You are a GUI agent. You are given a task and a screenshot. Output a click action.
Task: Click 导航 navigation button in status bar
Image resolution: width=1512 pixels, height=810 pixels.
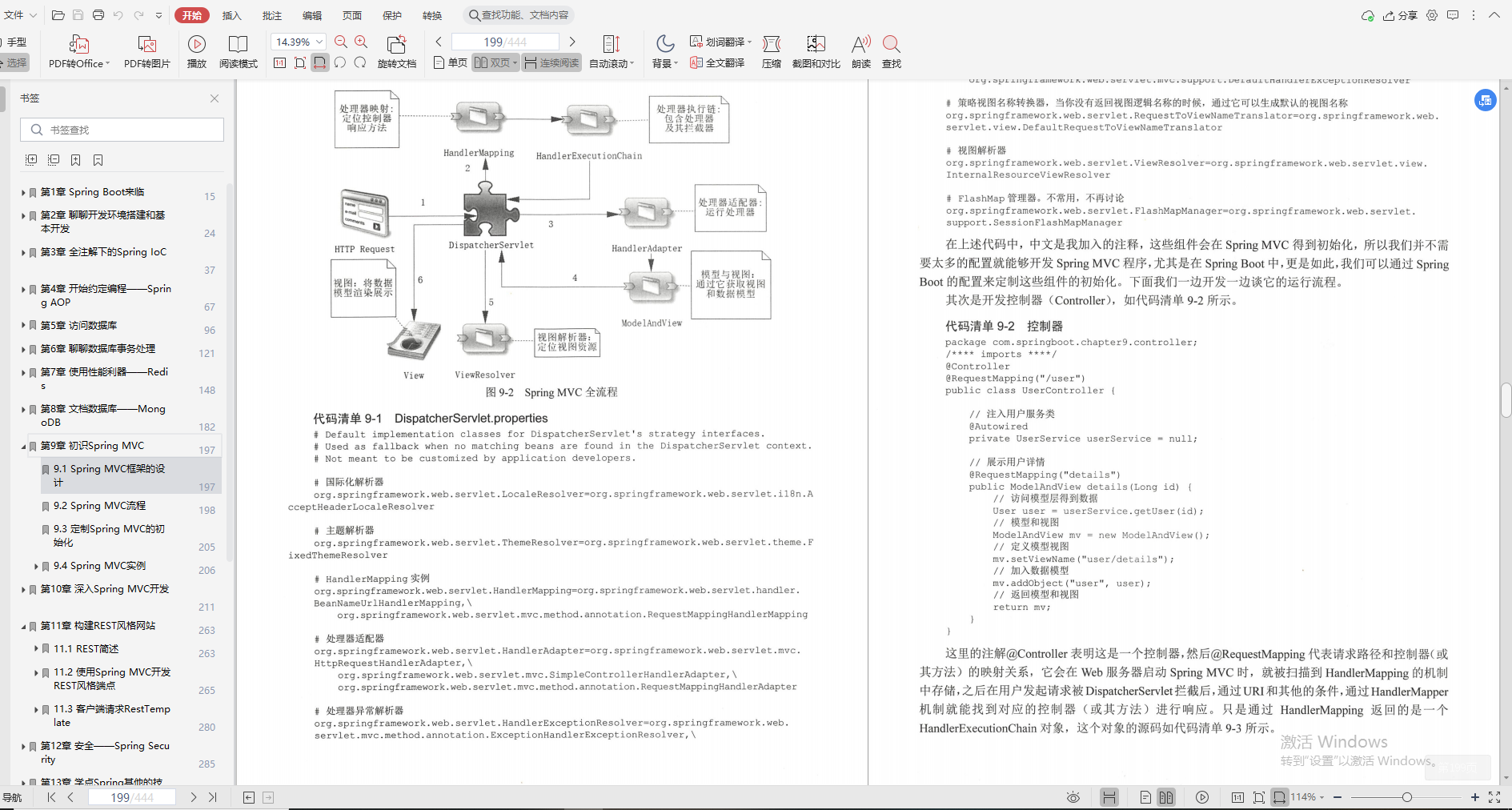(x=12, y=797)
